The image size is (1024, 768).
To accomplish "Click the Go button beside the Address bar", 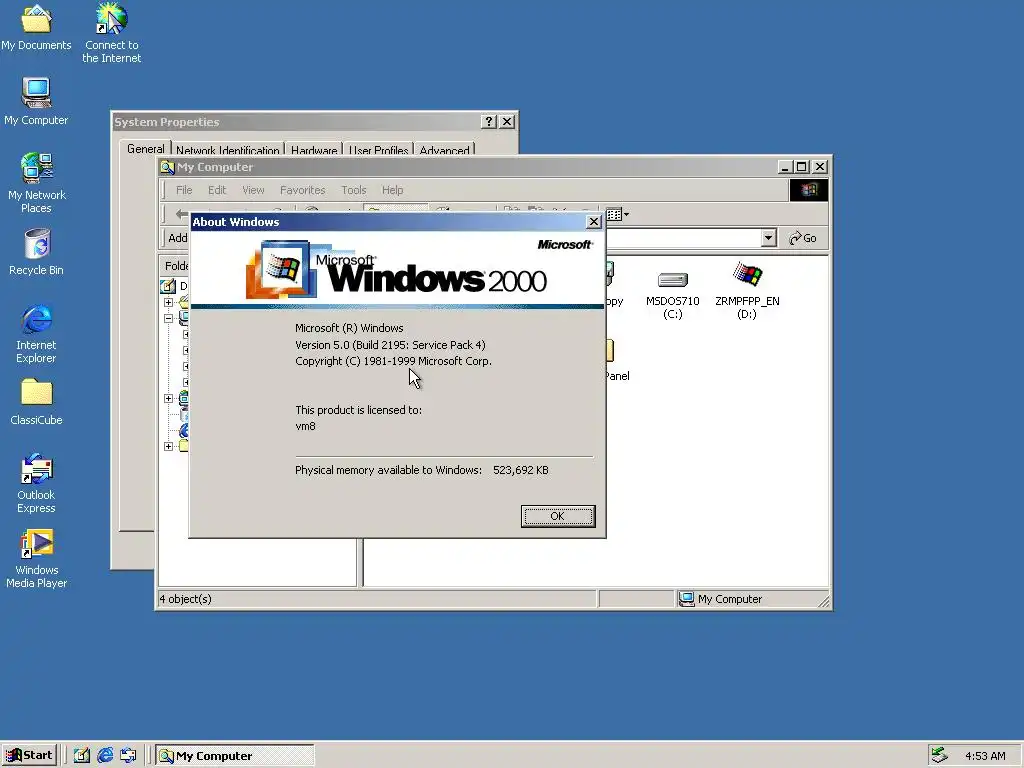I will click(803, 238).
